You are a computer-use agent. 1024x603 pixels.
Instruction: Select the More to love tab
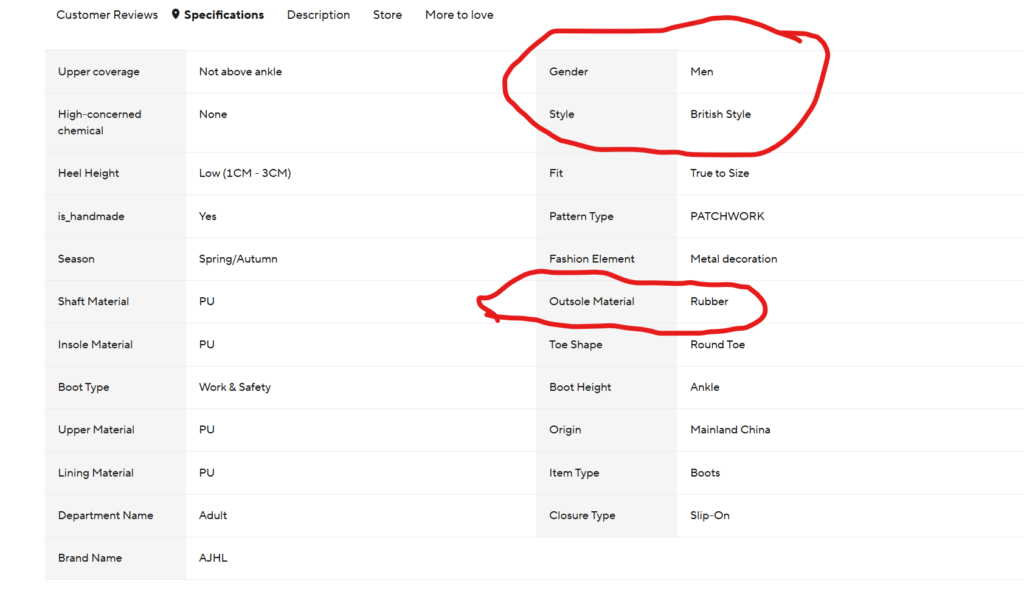pos(459,15)
